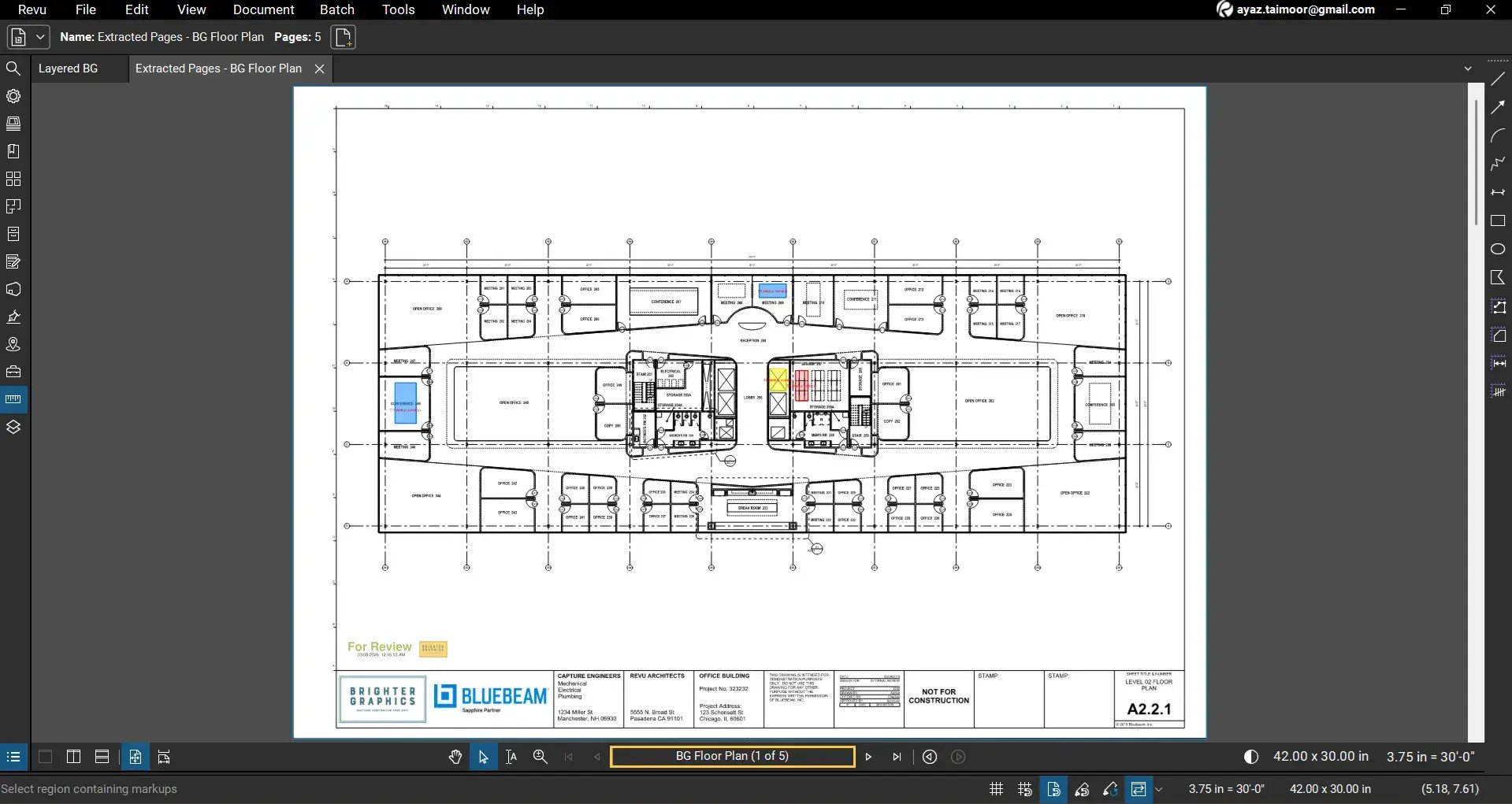Screen dimensions: 1512x804
Task: Activate the Zoom magnifier tool
Action: tap(540, 757)
